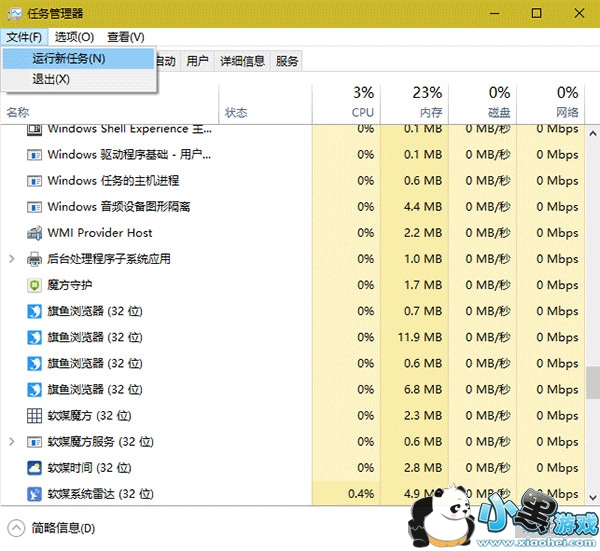Sort by the 状态 column header
The image size is (600, 551).
tap(266, 104)
